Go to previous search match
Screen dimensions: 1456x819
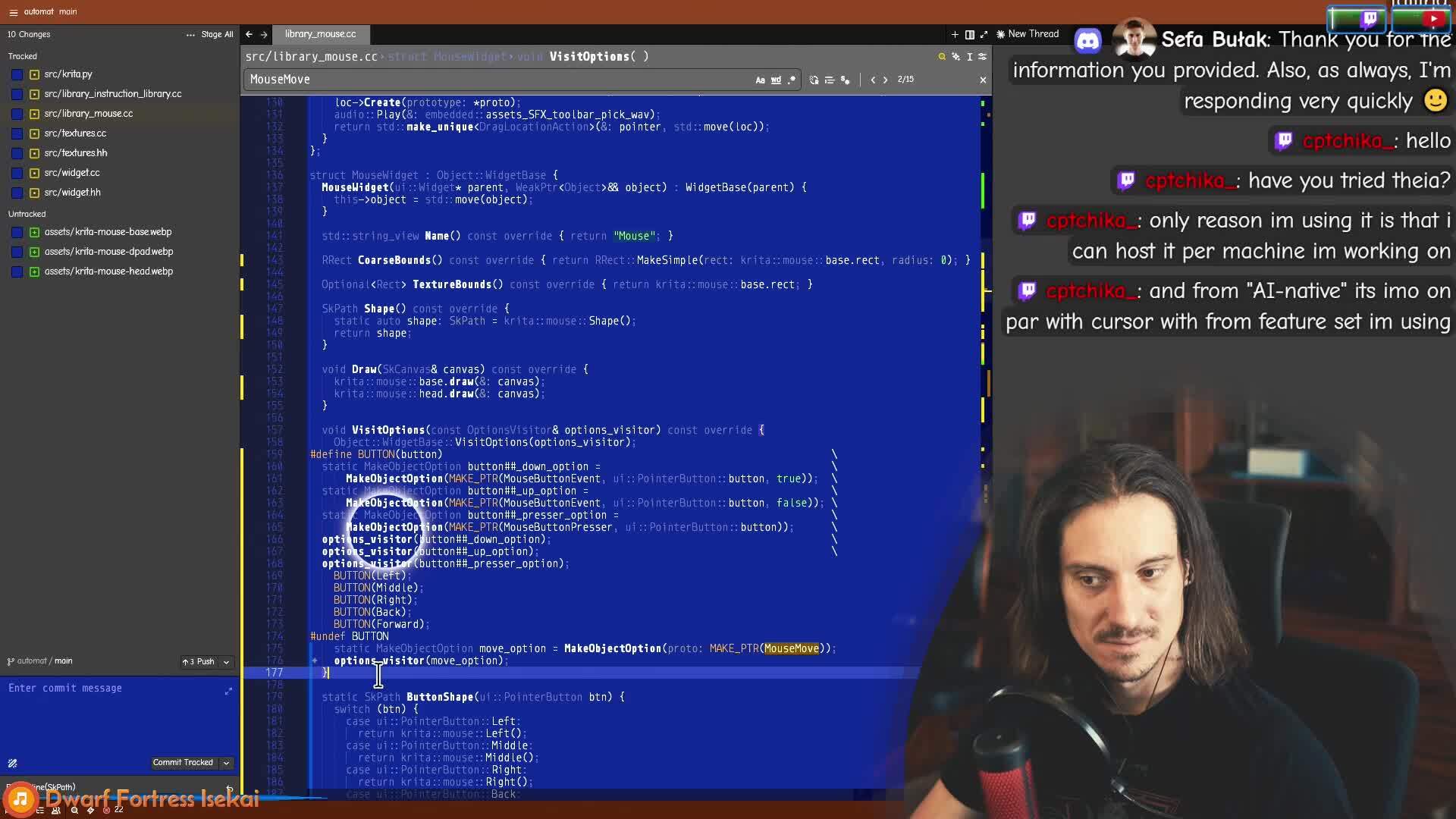pos(873,80)
